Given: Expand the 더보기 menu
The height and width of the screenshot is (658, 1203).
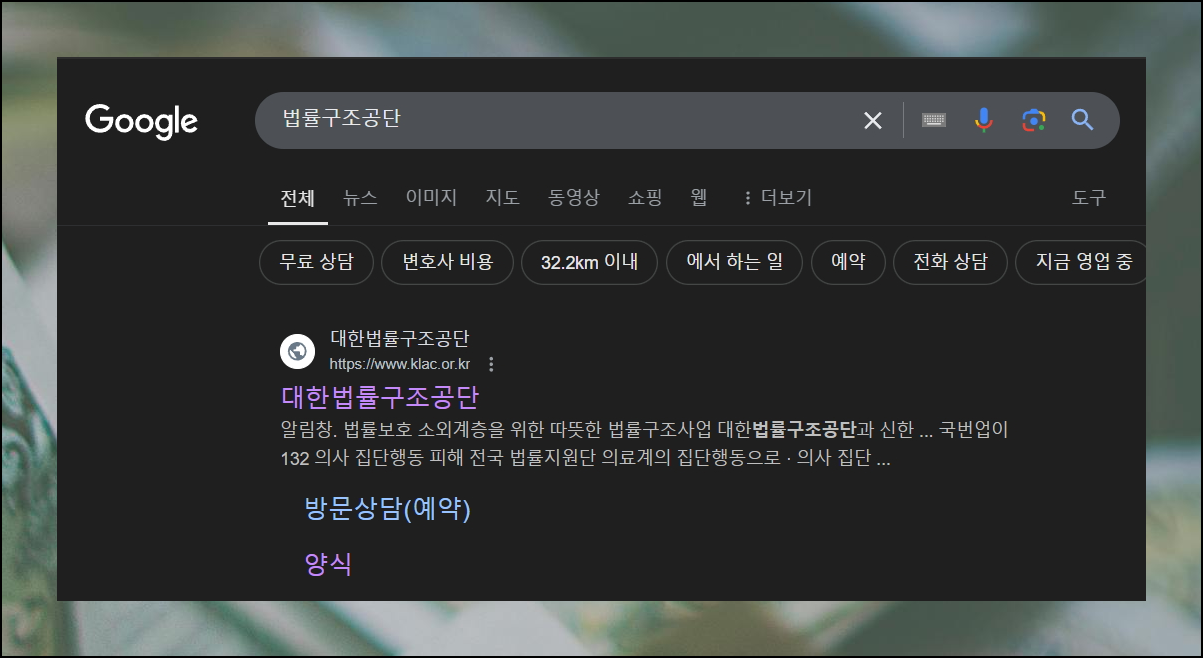Looking at the screenshot, I should click(777, 198).
